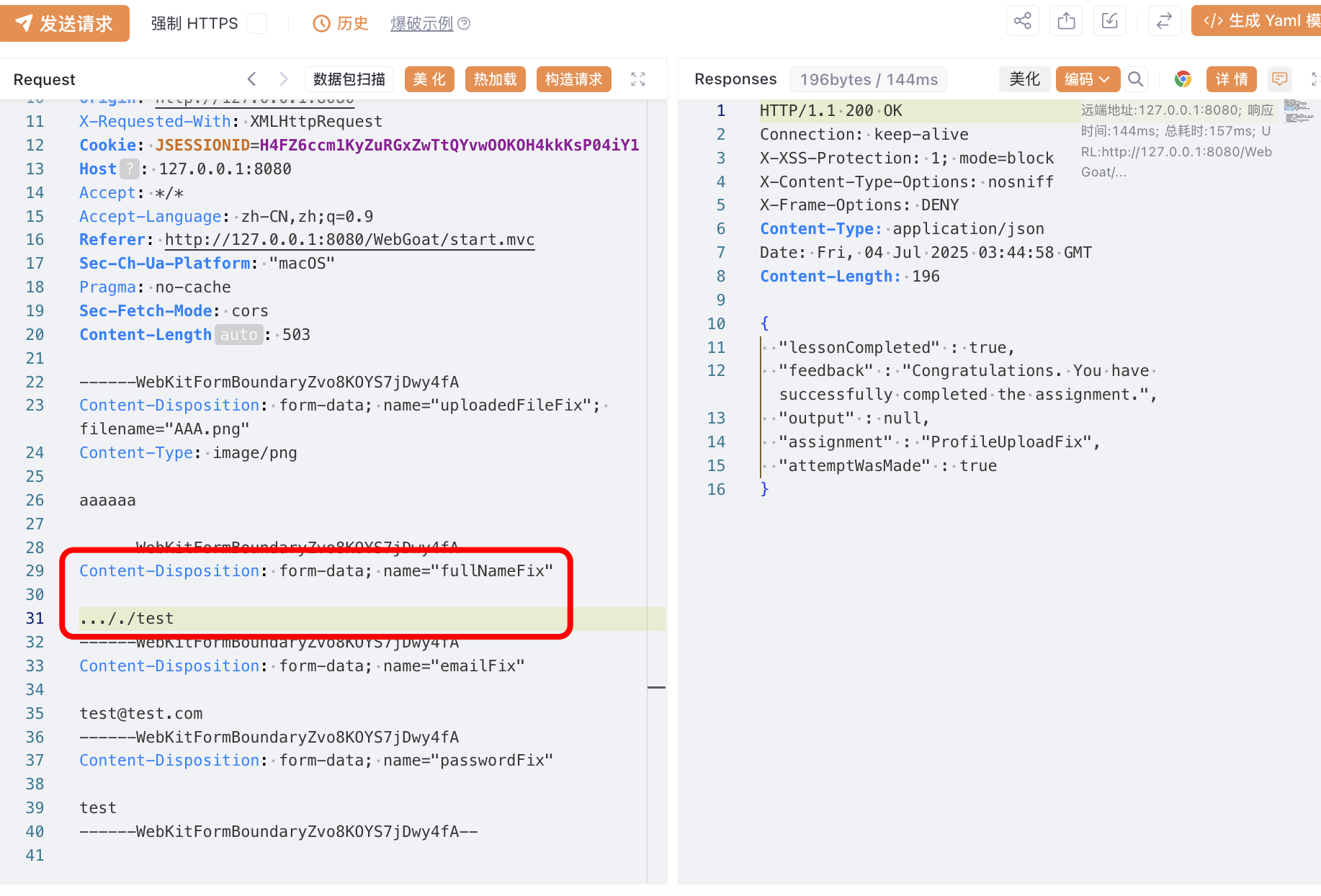Click the 热加载 hot reload button
The width and height of the screenshot is (1321, 896).
[x=496, y=79]
